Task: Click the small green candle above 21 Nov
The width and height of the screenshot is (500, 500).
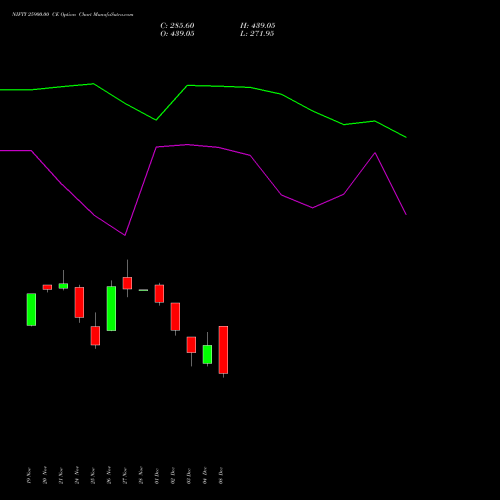Action: [x=63, y=286]
